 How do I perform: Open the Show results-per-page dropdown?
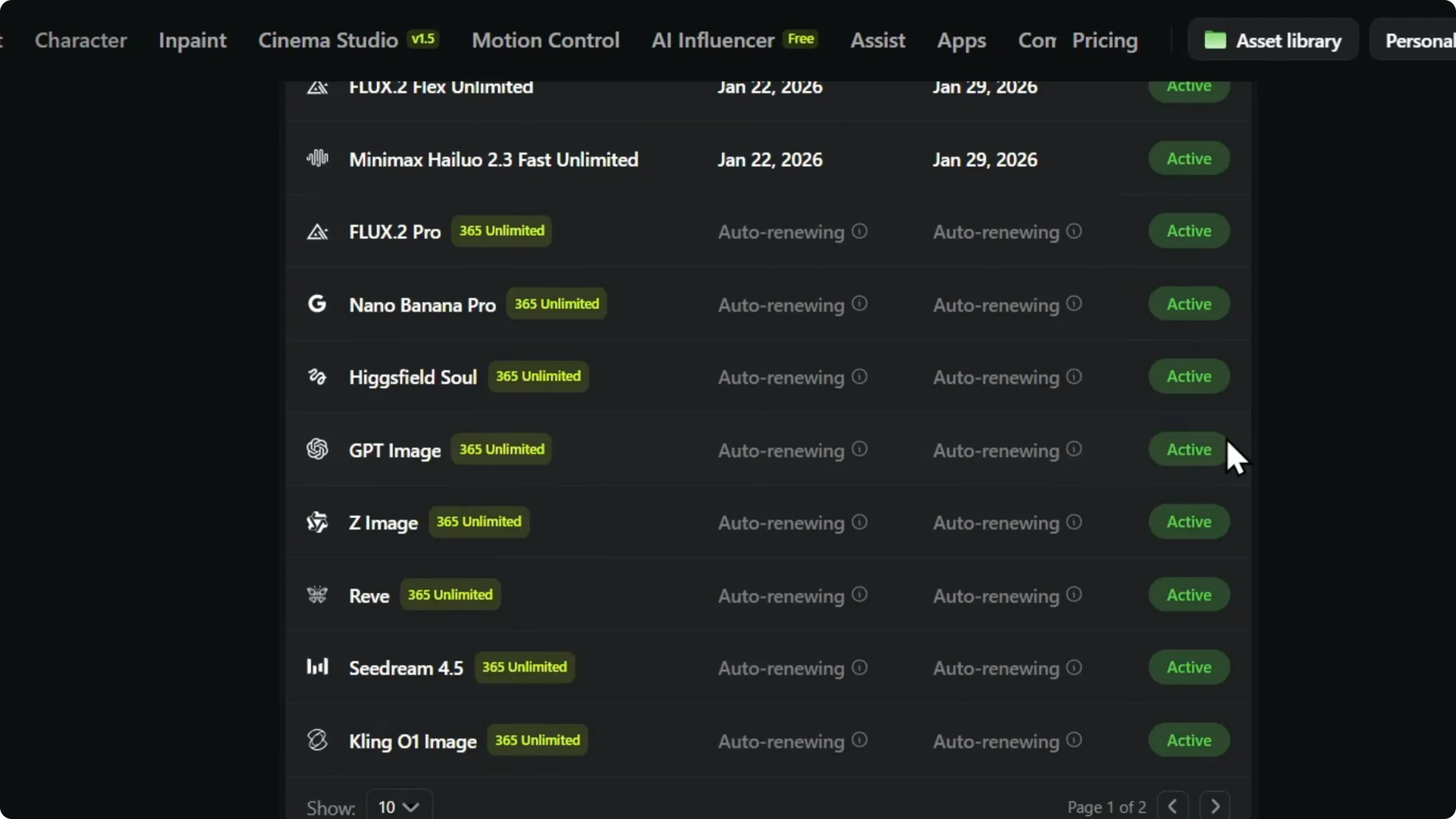tap(398, 806)
